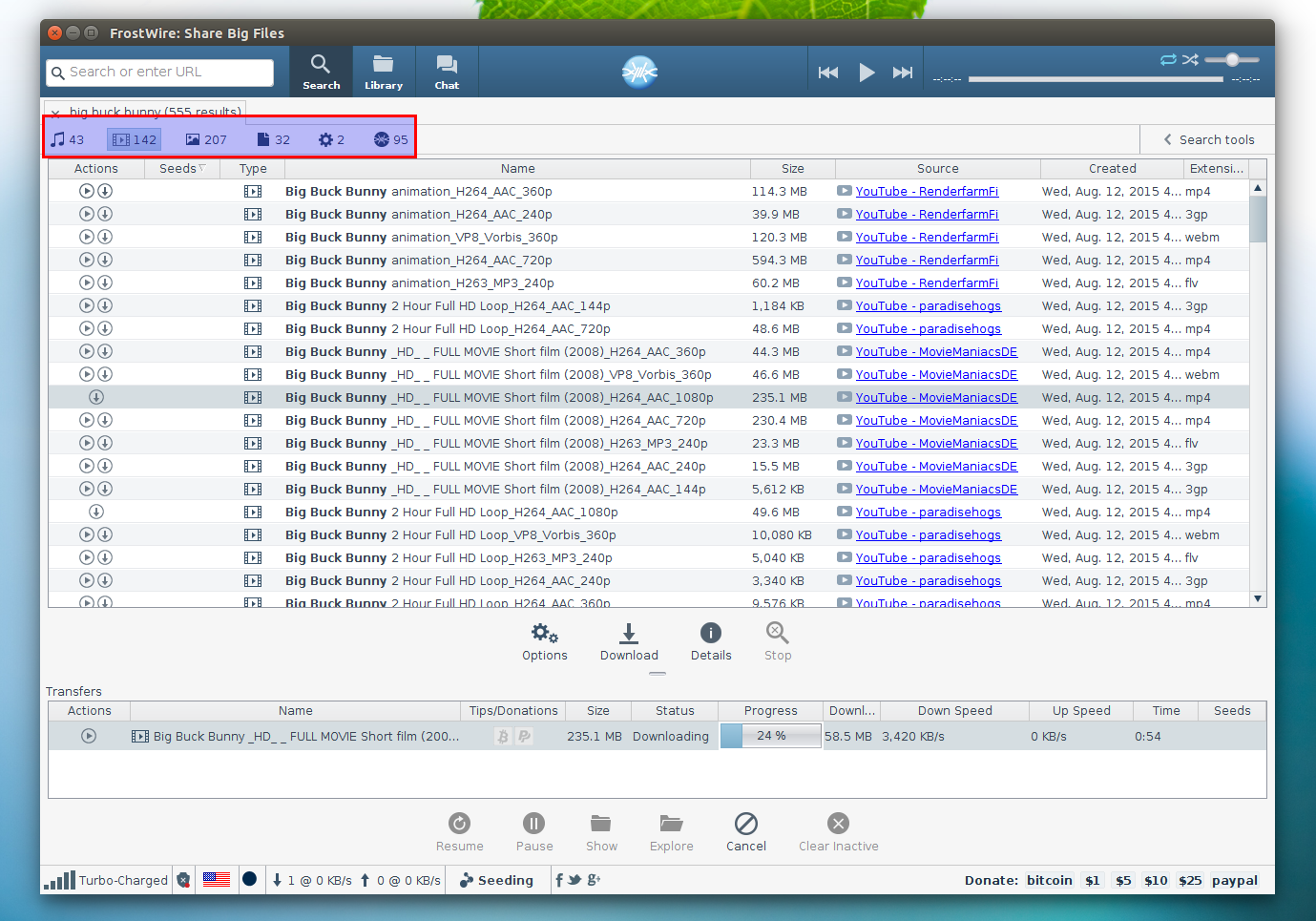This screenshot has height=921, width=1316.
Task: Sort results by Source column header
Action: tap(938, 169)
